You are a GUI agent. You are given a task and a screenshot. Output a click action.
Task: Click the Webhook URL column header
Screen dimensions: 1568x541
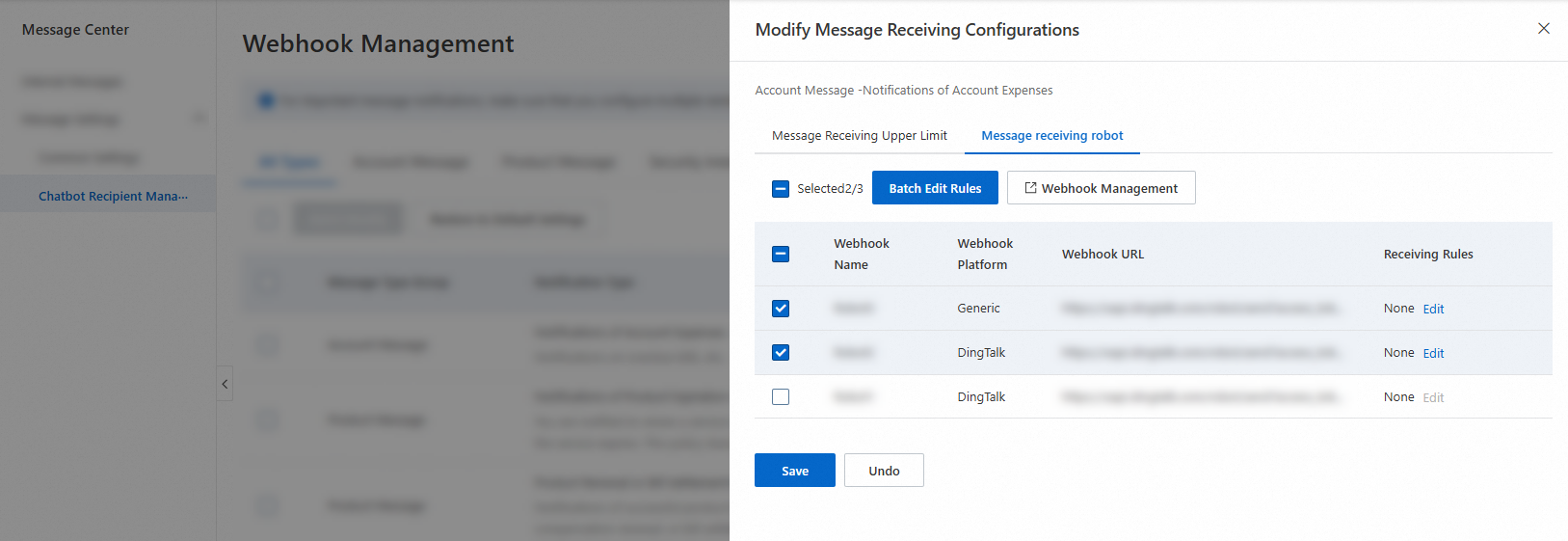(x=1103, y=255)
